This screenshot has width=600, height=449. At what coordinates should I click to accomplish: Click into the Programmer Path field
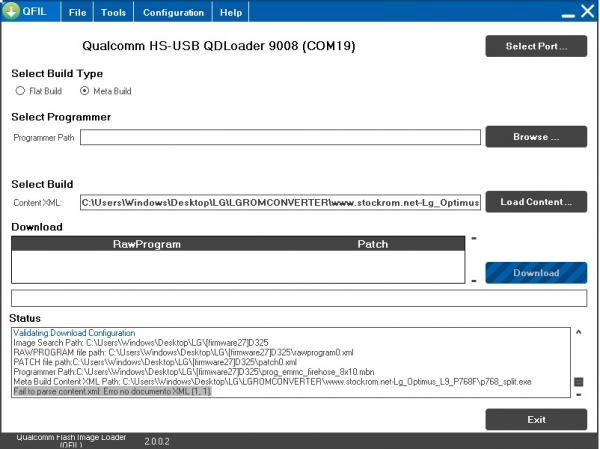tap(280, 137)
